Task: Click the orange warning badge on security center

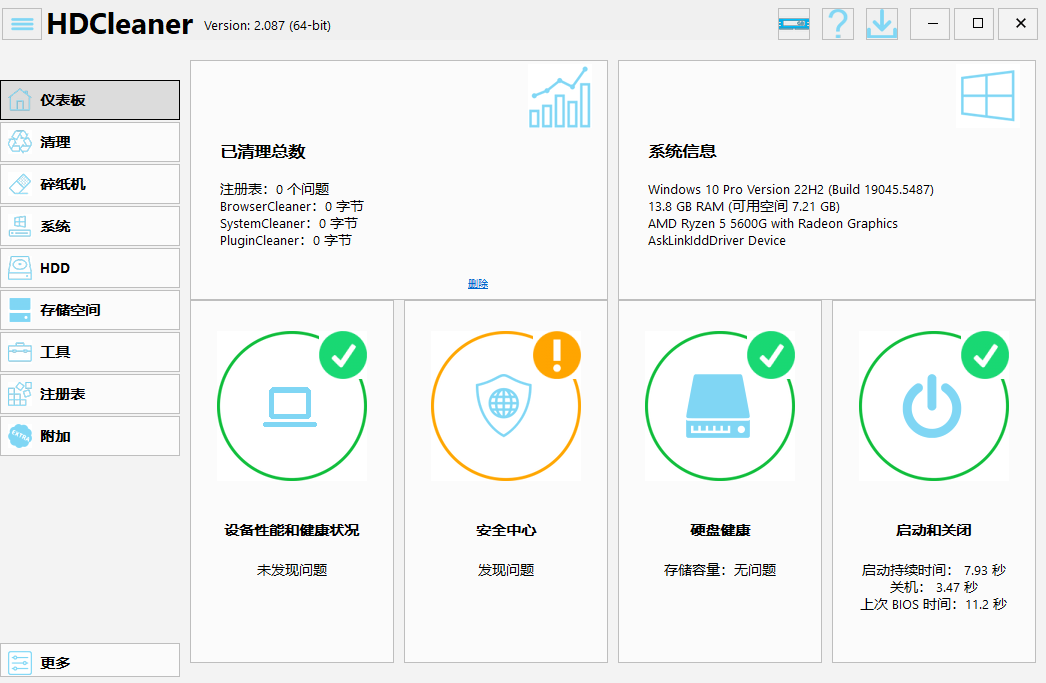Action: pos(557,355)
